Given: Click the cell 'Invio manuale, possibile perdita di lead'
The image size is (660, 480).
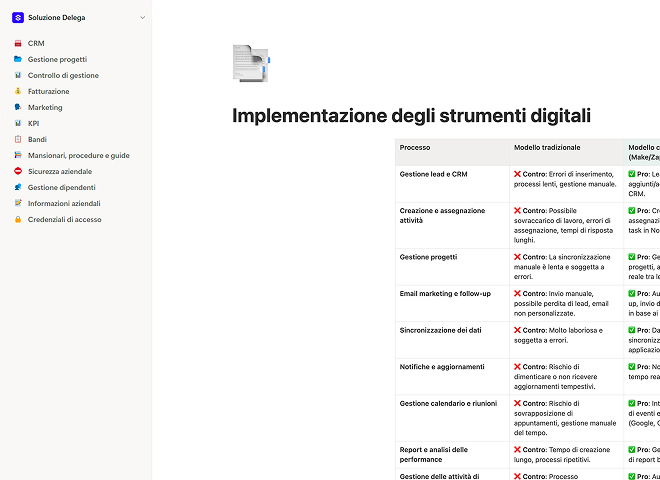Looking at the screenshot, I should click(567, 304).
